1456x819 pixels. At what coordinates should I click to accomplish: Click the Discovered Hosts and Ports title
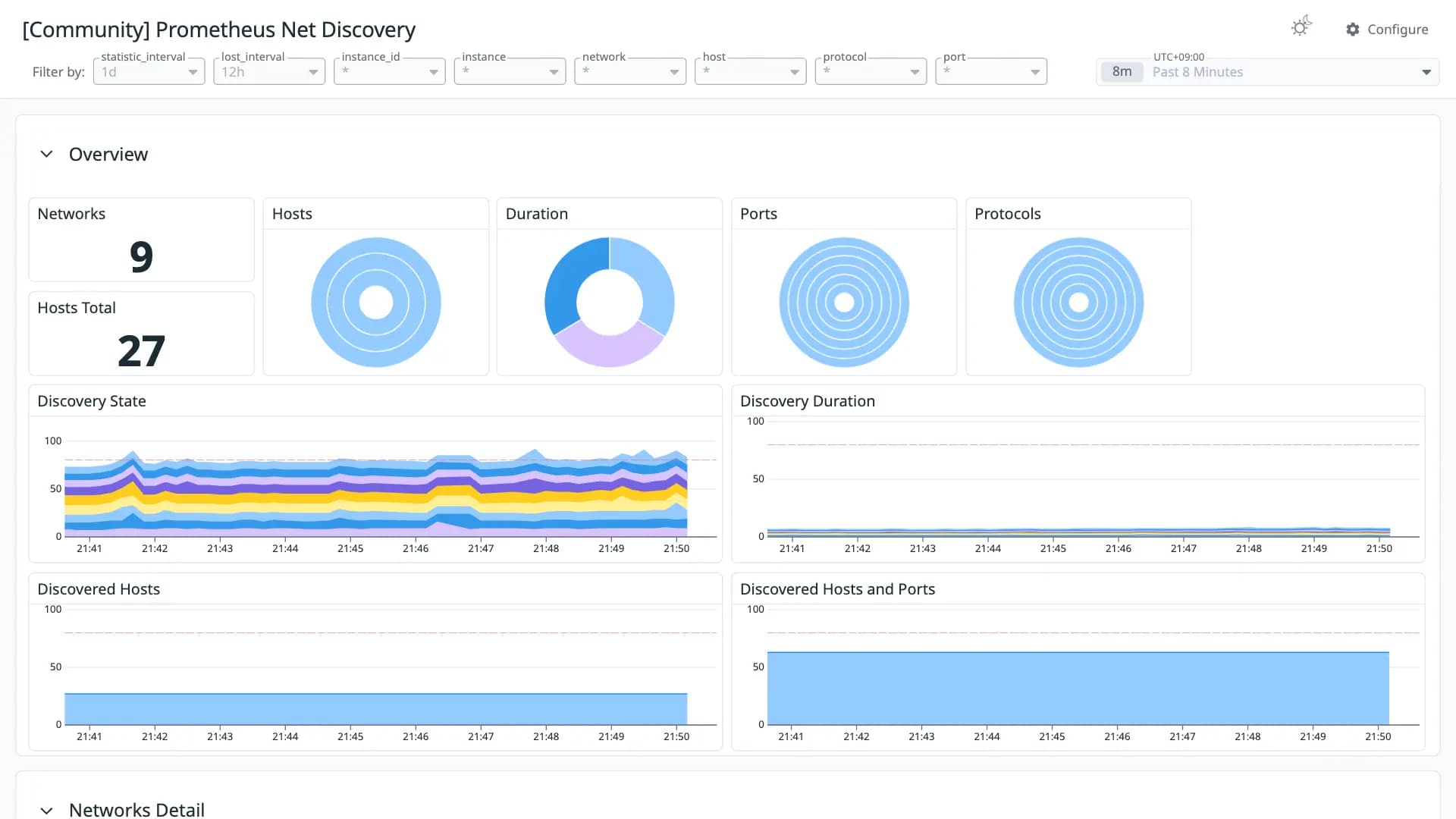[x=837, y=589]
